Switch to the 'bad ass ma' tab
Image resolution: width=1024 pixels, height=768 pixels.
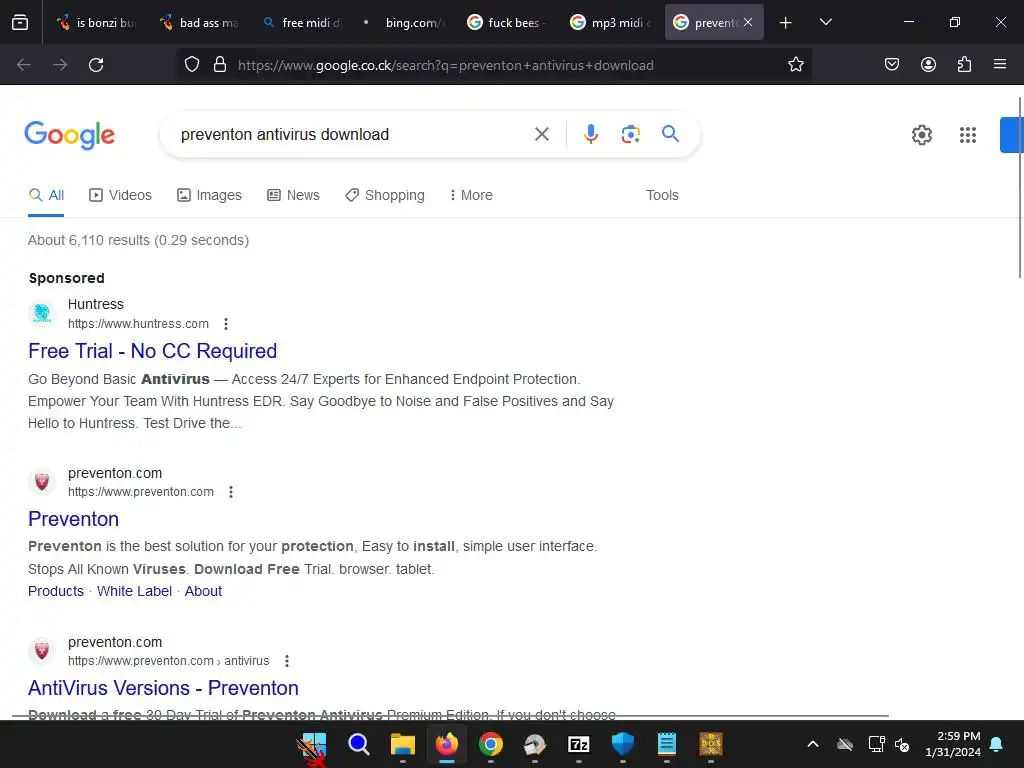click(x=199, y=23)
